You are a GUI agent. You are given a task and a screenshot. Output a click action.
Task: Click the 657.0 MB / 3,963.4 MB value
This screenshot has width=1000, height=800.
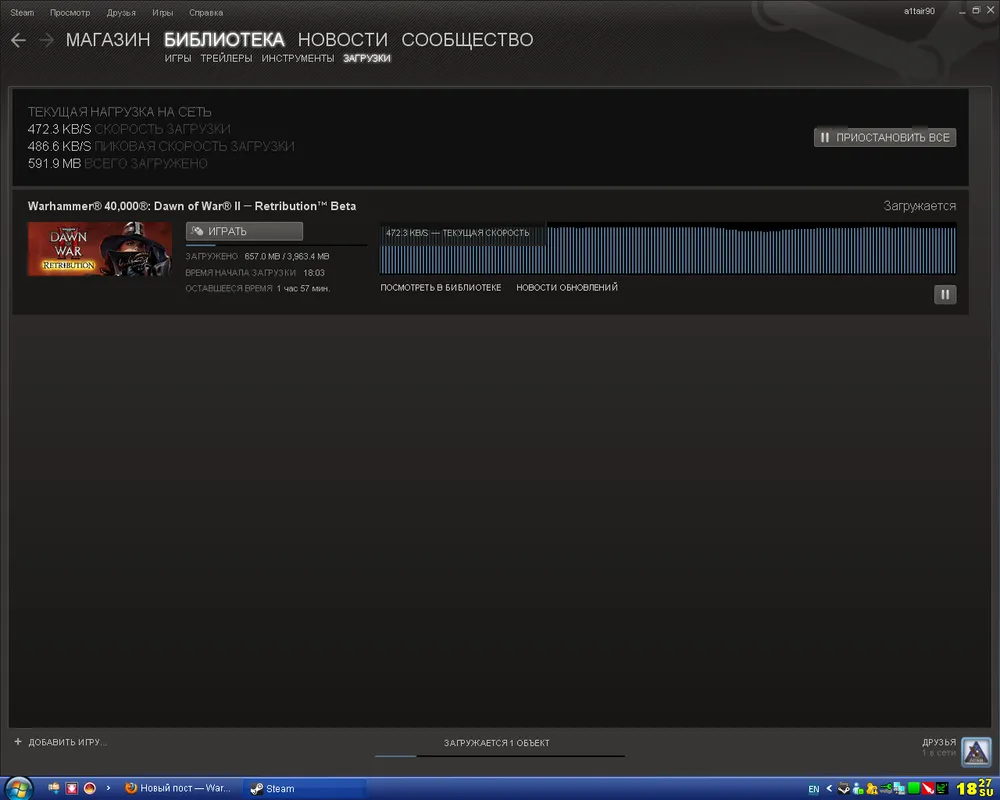(x=287, y=256)
